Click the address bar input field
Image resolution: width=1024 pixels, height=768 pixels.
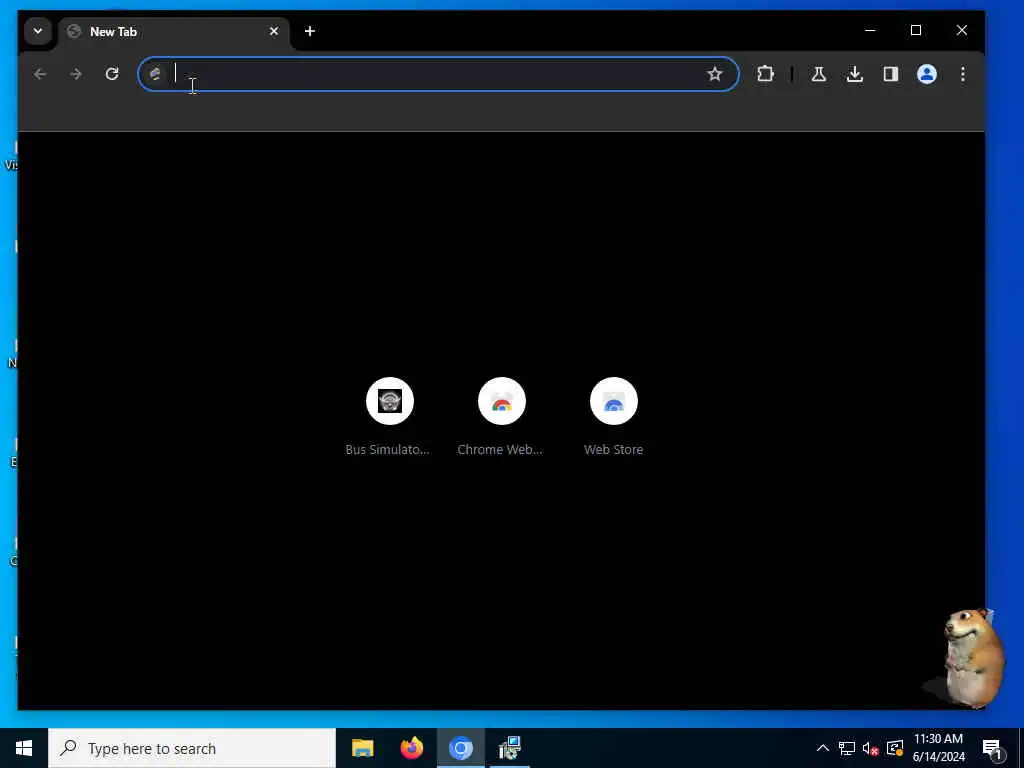tap(438, 74)
